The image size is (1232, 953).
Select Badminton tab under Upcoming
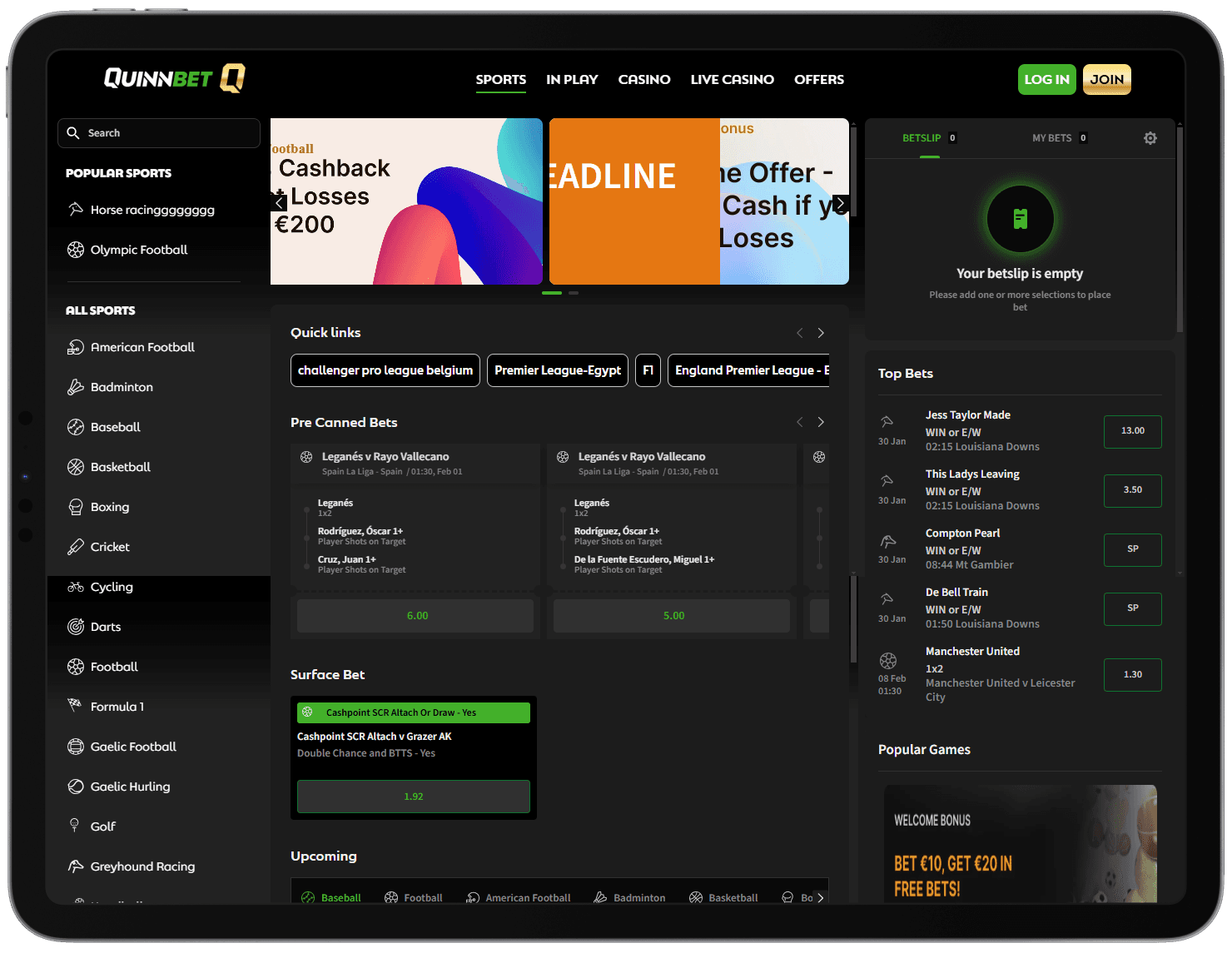point(629,898)
